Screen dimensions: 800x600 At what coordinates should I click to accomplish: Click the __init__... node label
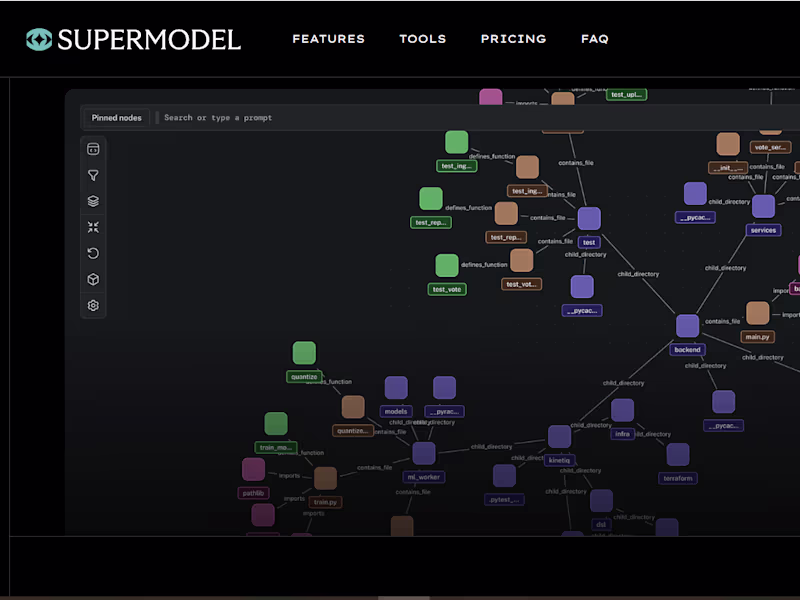pos(728,167)
